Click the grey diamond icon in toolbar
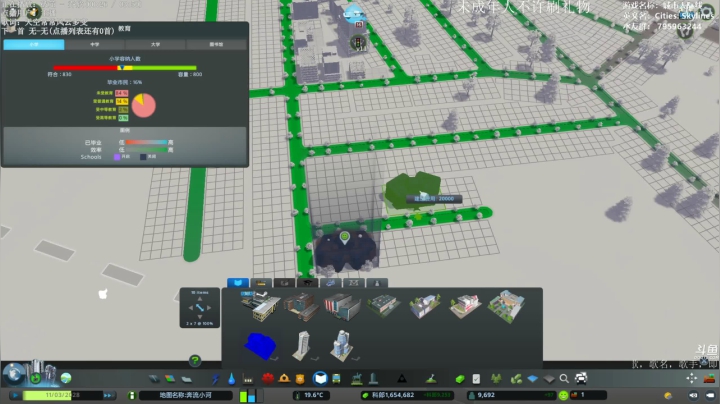The width and height of the screenshot is (720, 404). click(549, 379)
